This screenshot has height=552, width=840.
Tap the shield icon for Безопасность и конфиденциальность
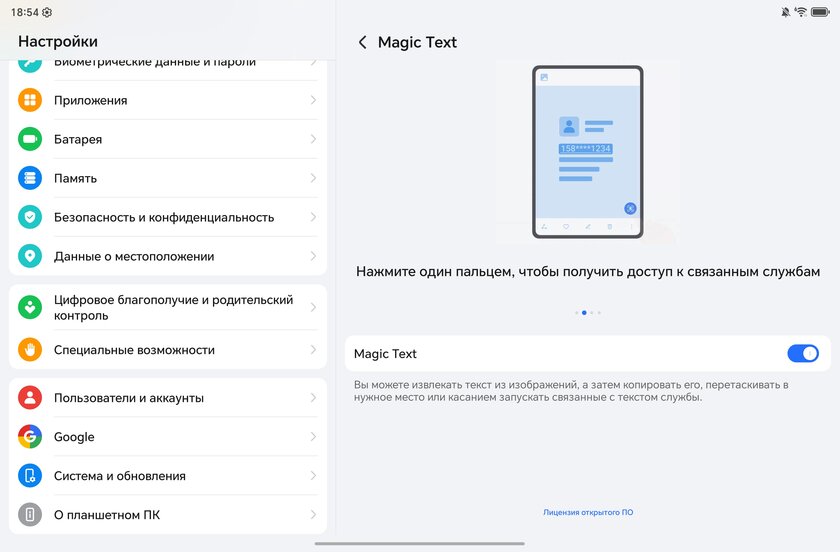30,217
